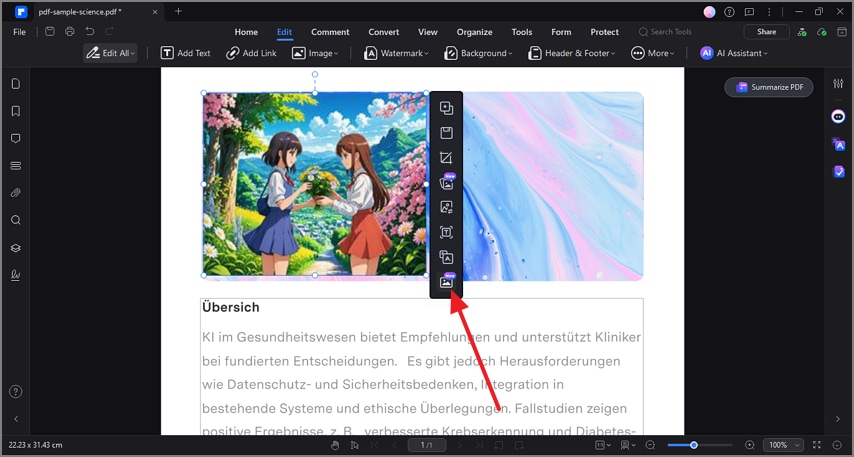Open the 100% zoom dropdown
Screen dimensions: 854x457
click(x=783, y=445)
